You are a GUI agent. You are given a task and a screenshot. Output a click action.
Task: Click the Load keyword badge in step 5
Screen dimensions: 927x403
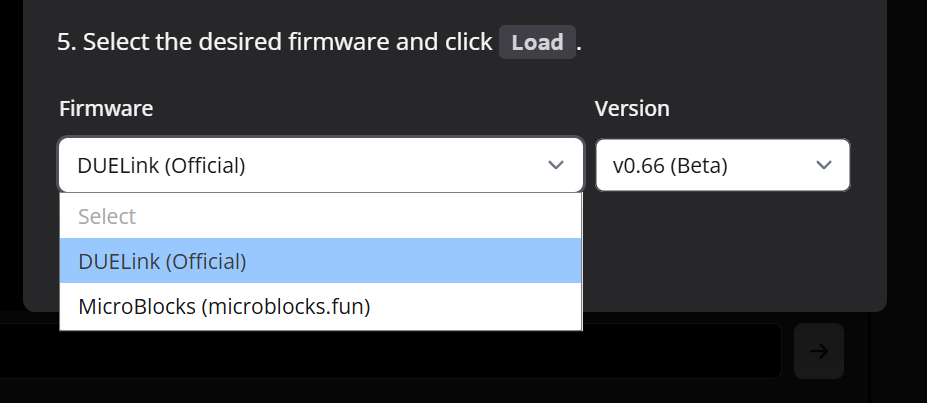[537, 43]
